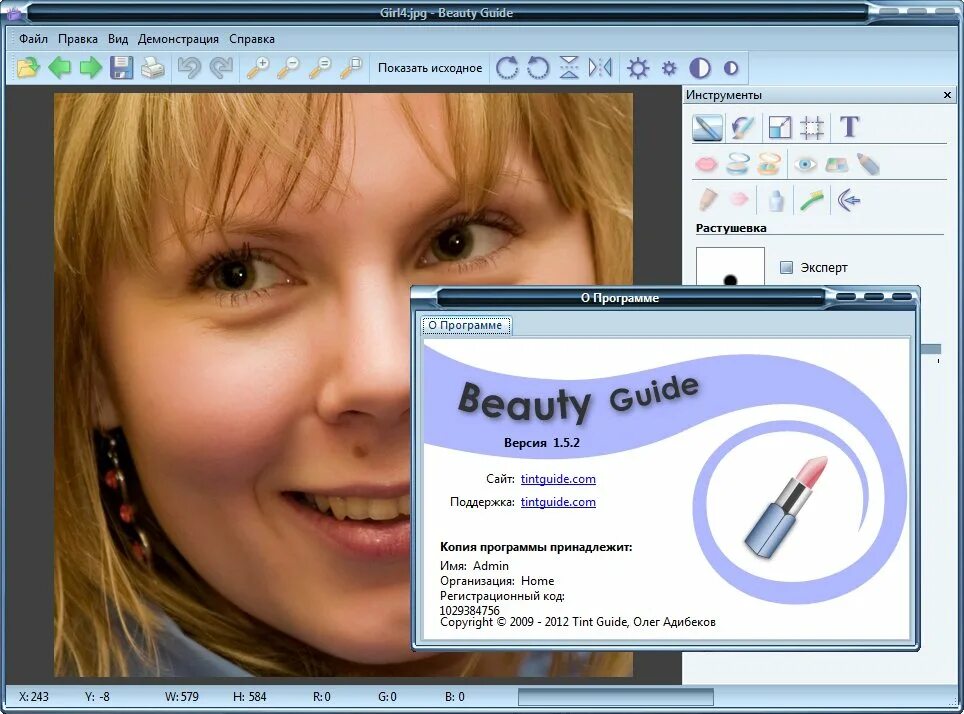Select the lotion bottle tool
The image size is (964, 714).
(776, 200)
